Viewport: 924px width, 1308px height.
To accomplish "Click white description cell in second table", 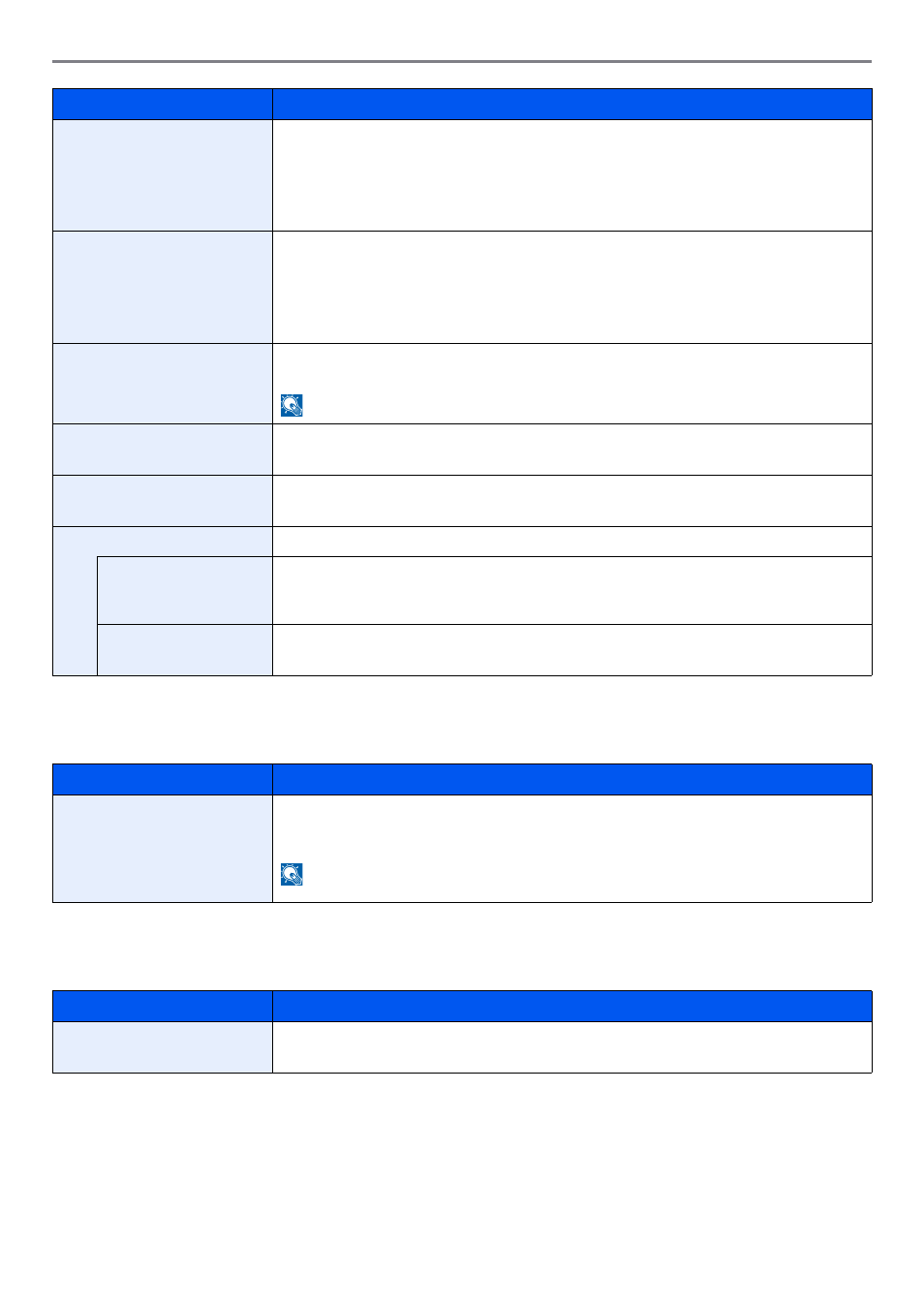I will coord(572,849).
